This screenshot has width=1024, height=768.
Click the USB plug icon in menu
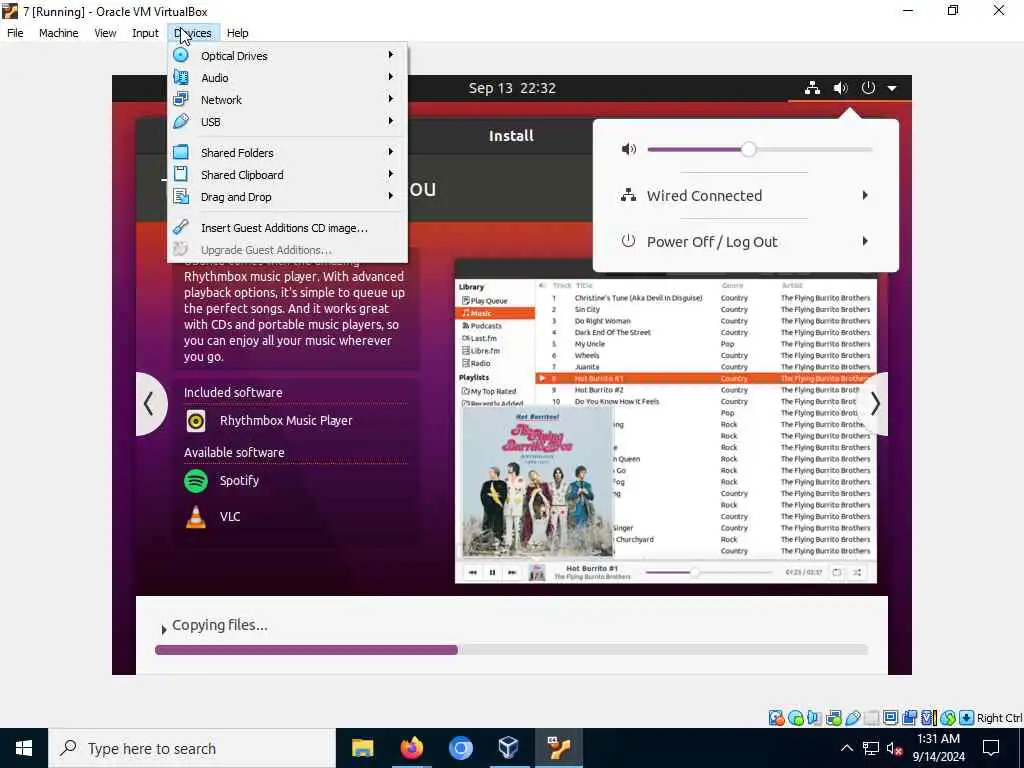pyautogui.click(x=181, y=121)
